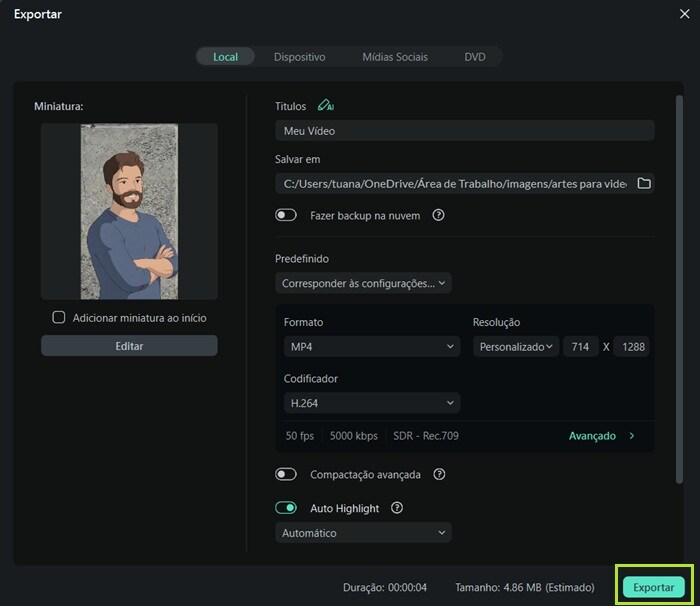Open the Codificador H.264 dropdown
The height and width of the screenshot is (606, 700).
click(x=372, y=403)
